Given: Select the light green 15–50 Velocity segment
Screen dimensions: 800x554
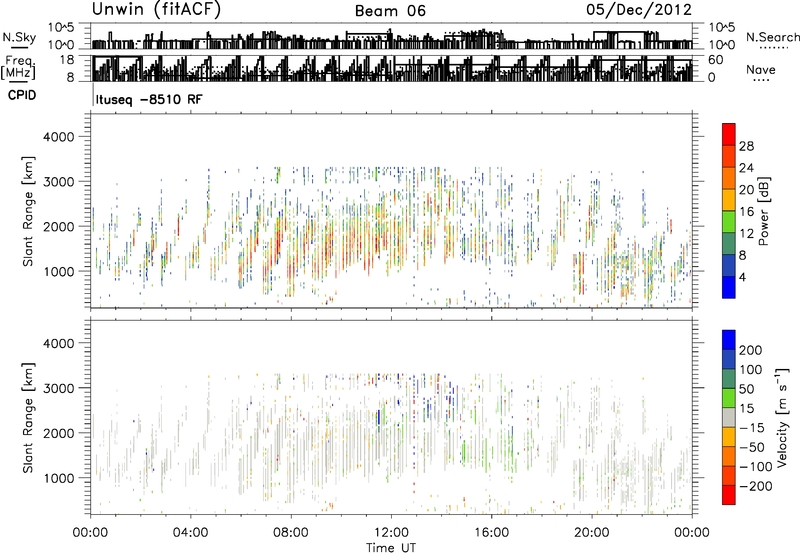Looking at the screenshot, I should point(729,398).
